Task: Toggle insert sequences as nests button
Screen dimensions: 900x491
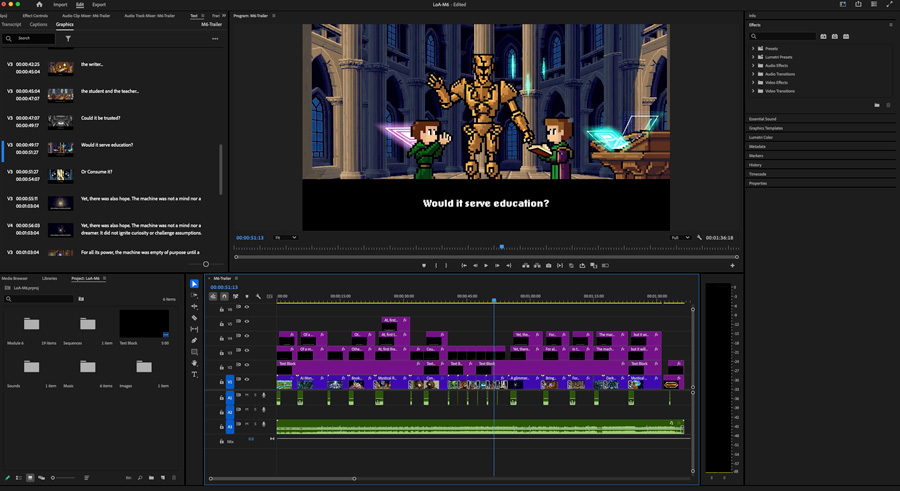Action: (x=213, y=296)
